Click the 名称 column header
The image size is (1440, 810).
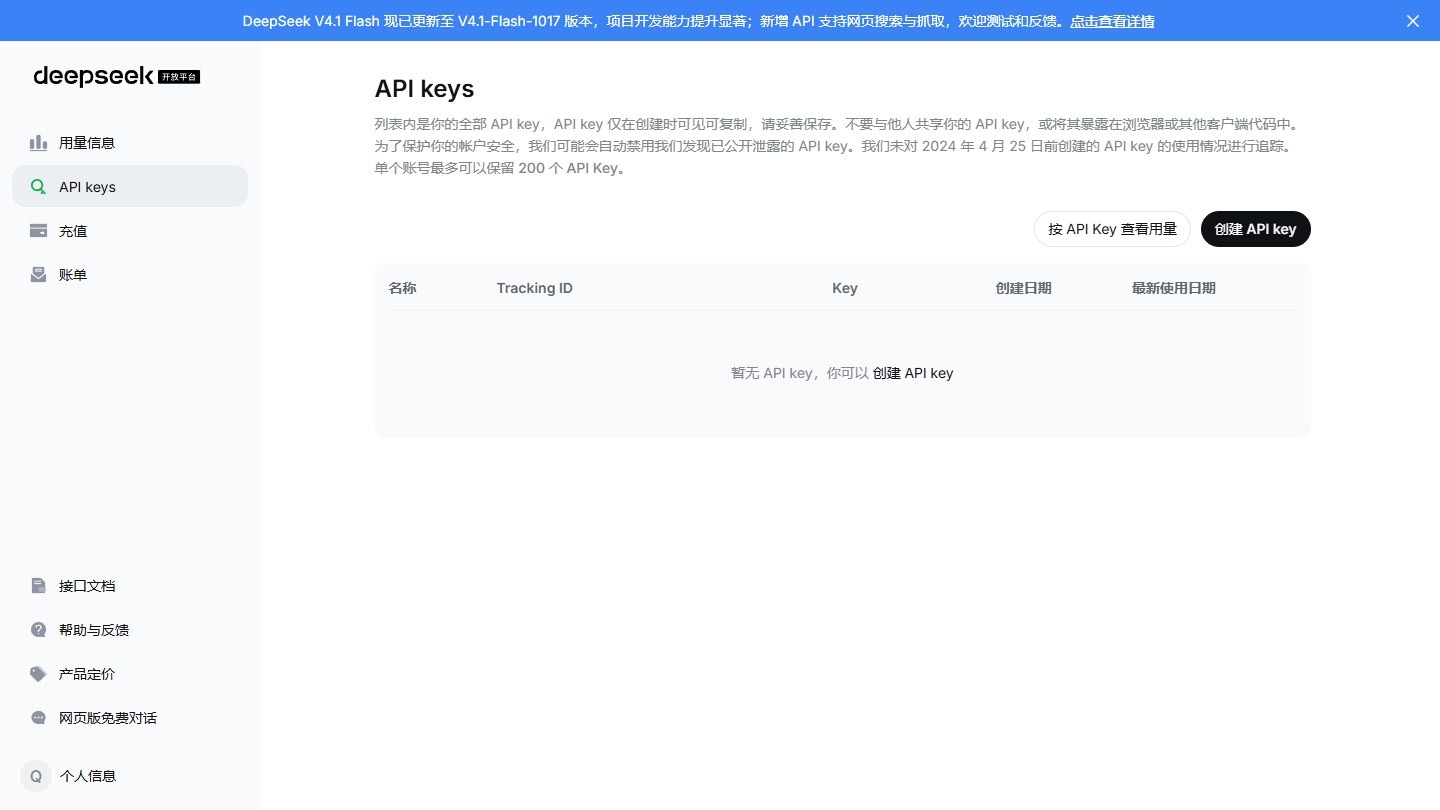coord(402,288)
